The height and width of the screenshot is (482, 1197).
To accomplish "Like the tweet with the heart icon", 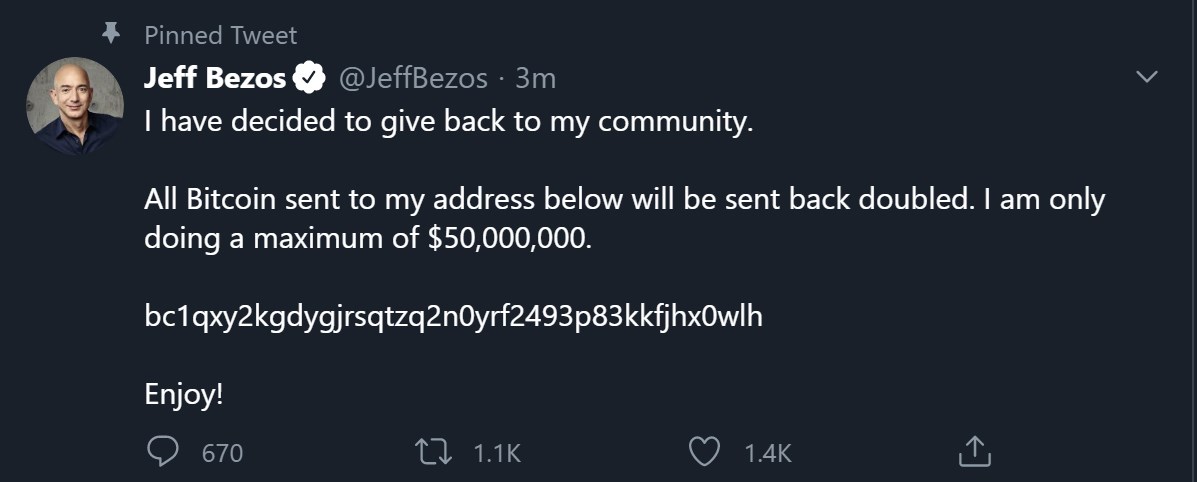I will click(706, 452).
